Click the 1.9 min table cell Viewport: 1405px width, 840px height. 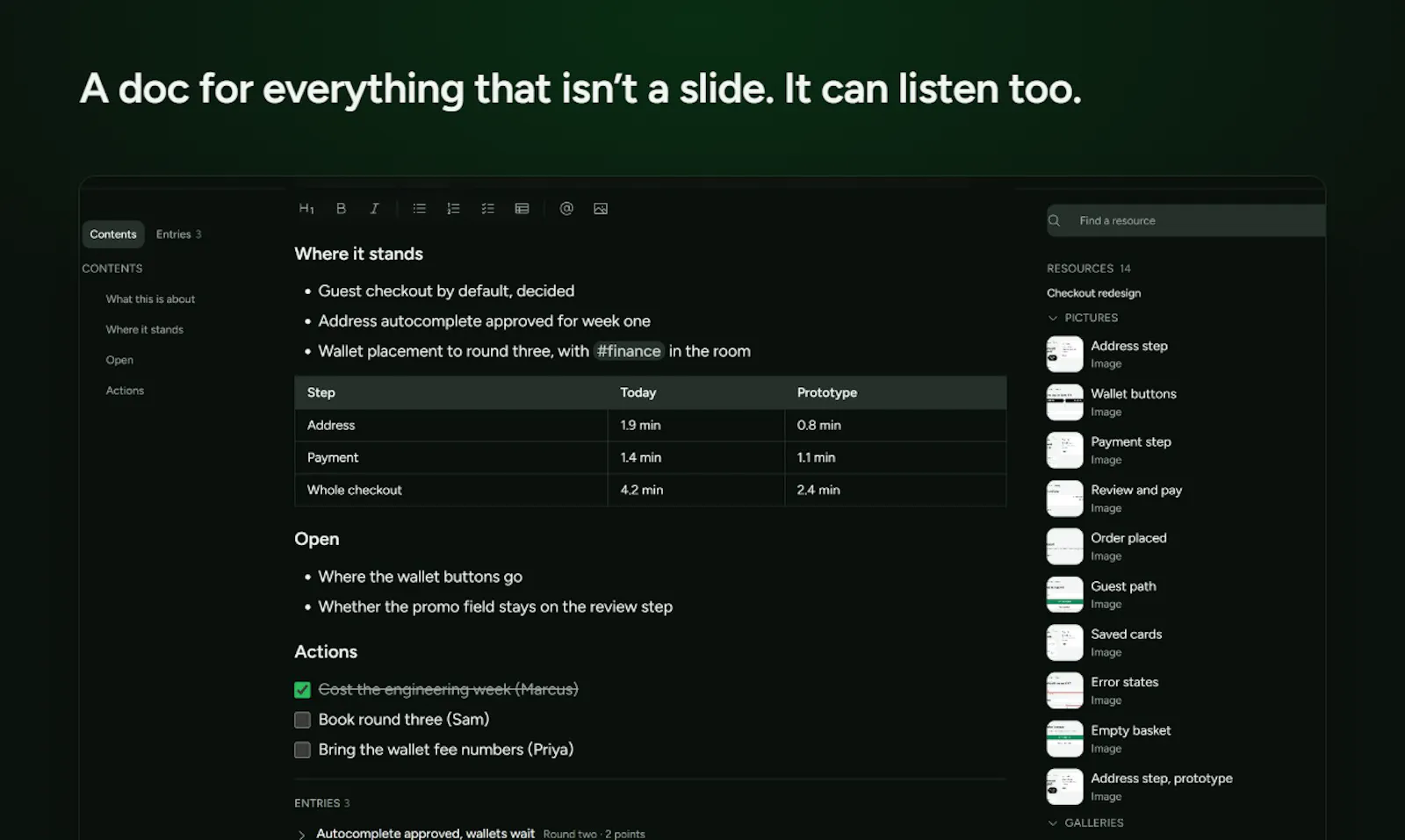pos(696,425)
